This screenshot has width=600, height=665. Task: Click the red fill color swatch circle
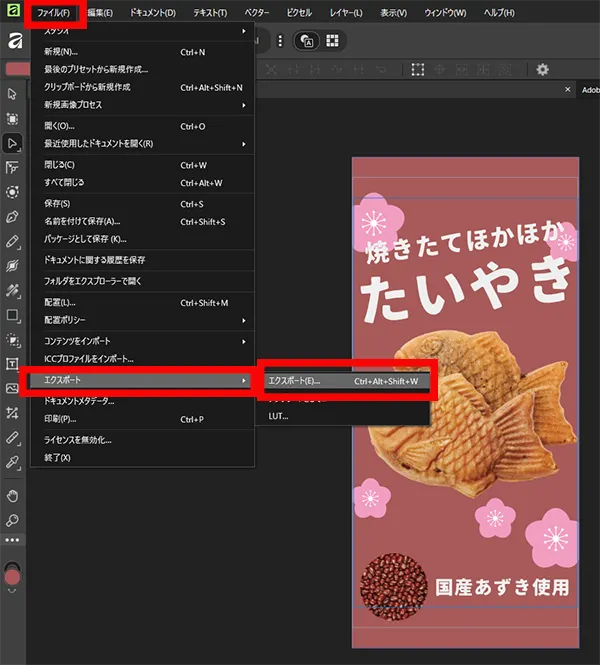coord(12,574)
